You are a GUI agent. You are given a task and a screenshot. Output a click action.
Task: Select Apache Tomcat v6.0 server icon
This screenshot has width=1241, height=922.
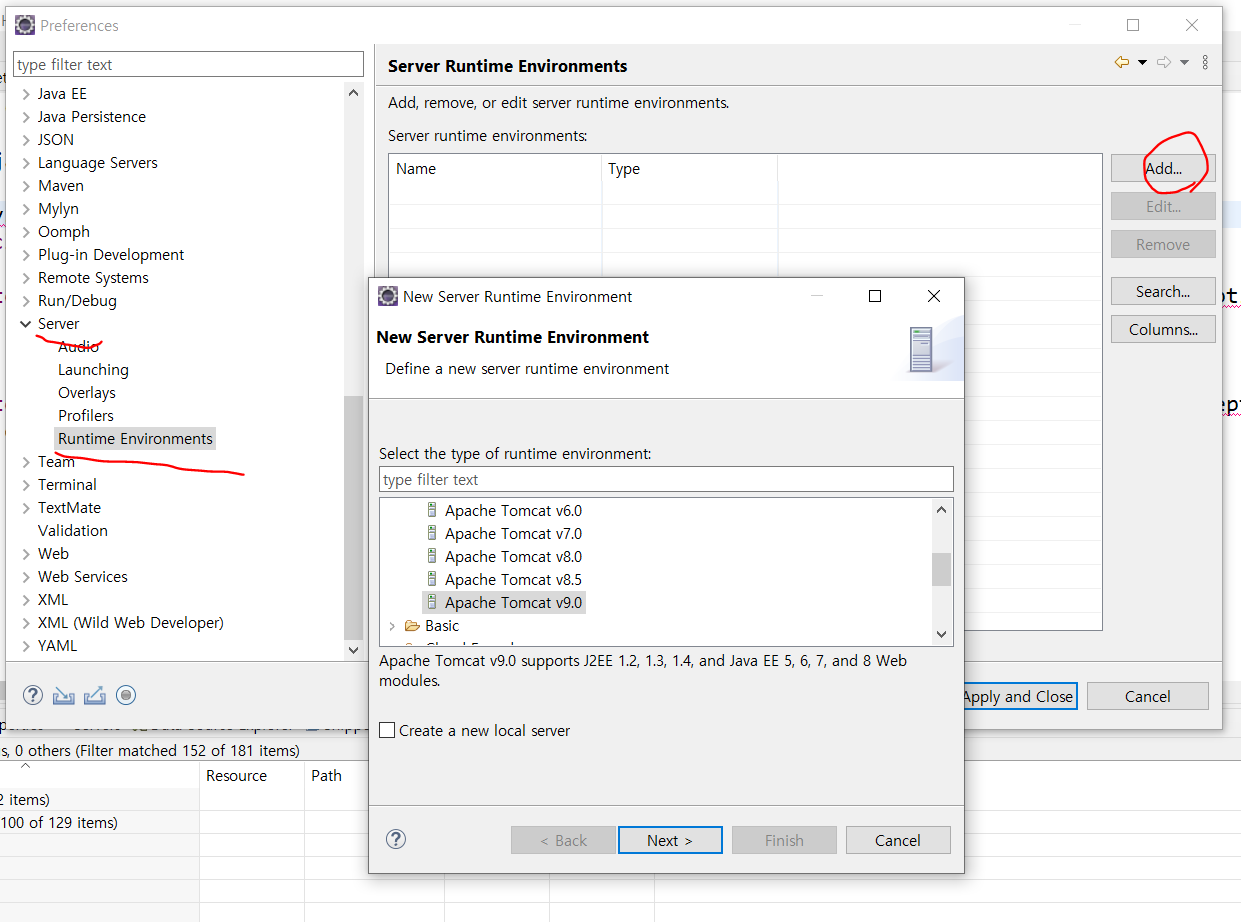click(x=432, y=510)
